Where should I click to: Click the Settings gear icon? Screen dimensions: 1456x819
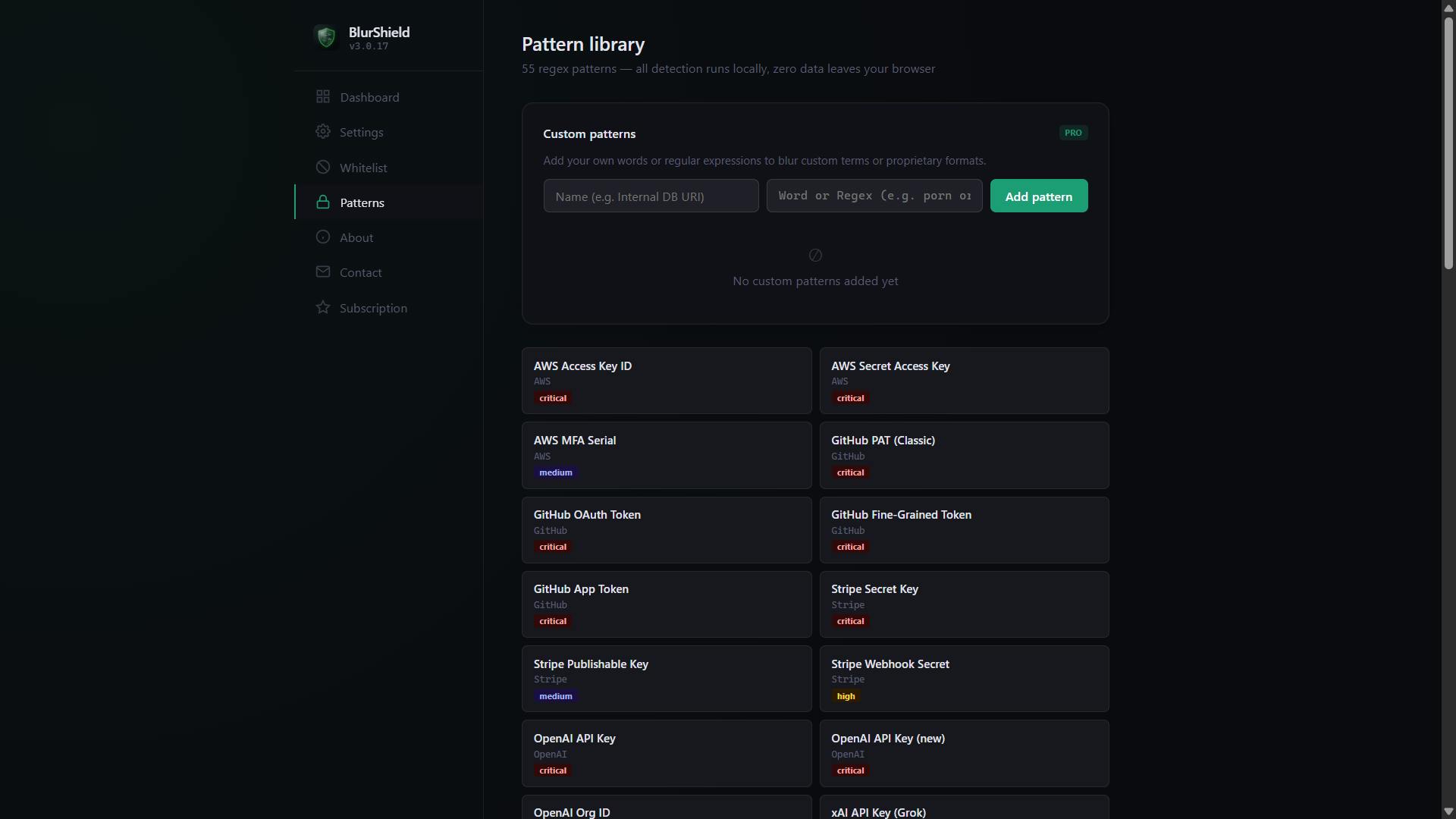coord(323,132)
